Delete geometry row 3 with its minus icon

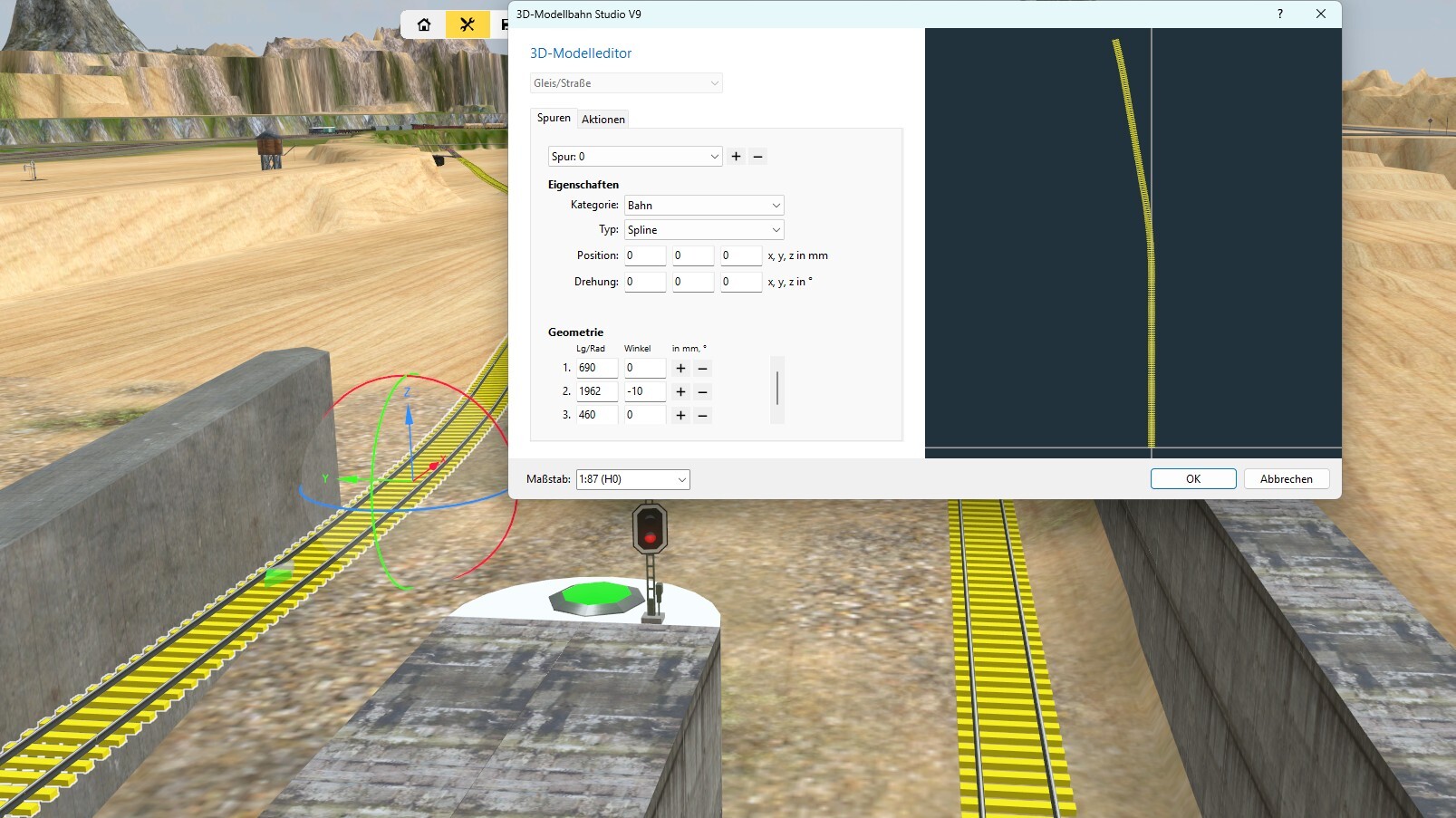pos(702,415)
